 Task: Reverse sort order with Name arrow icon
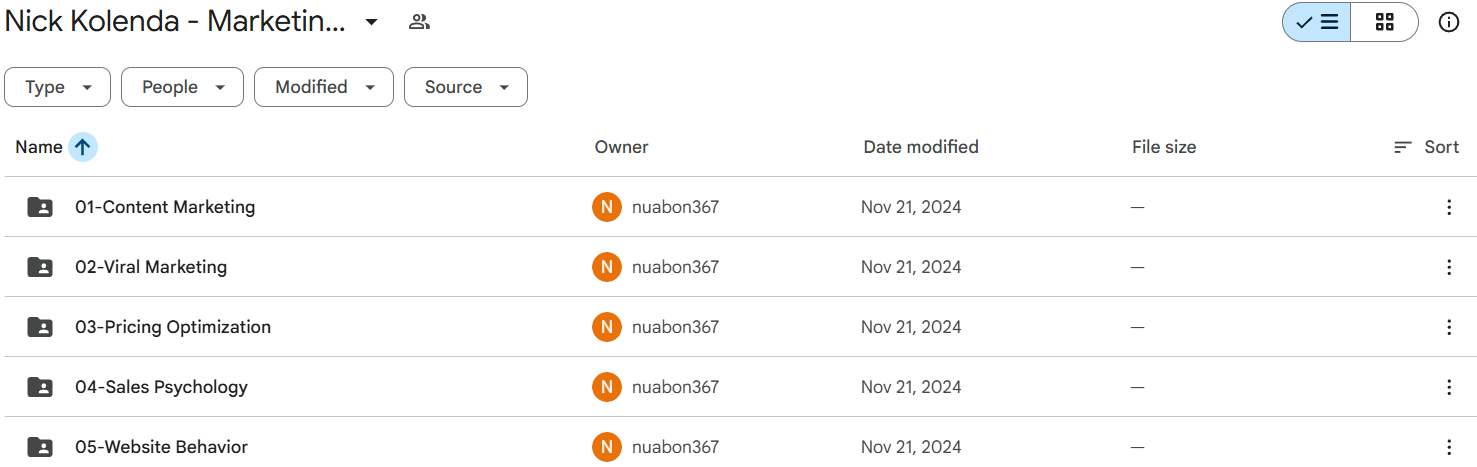click(x=83, y=147)
